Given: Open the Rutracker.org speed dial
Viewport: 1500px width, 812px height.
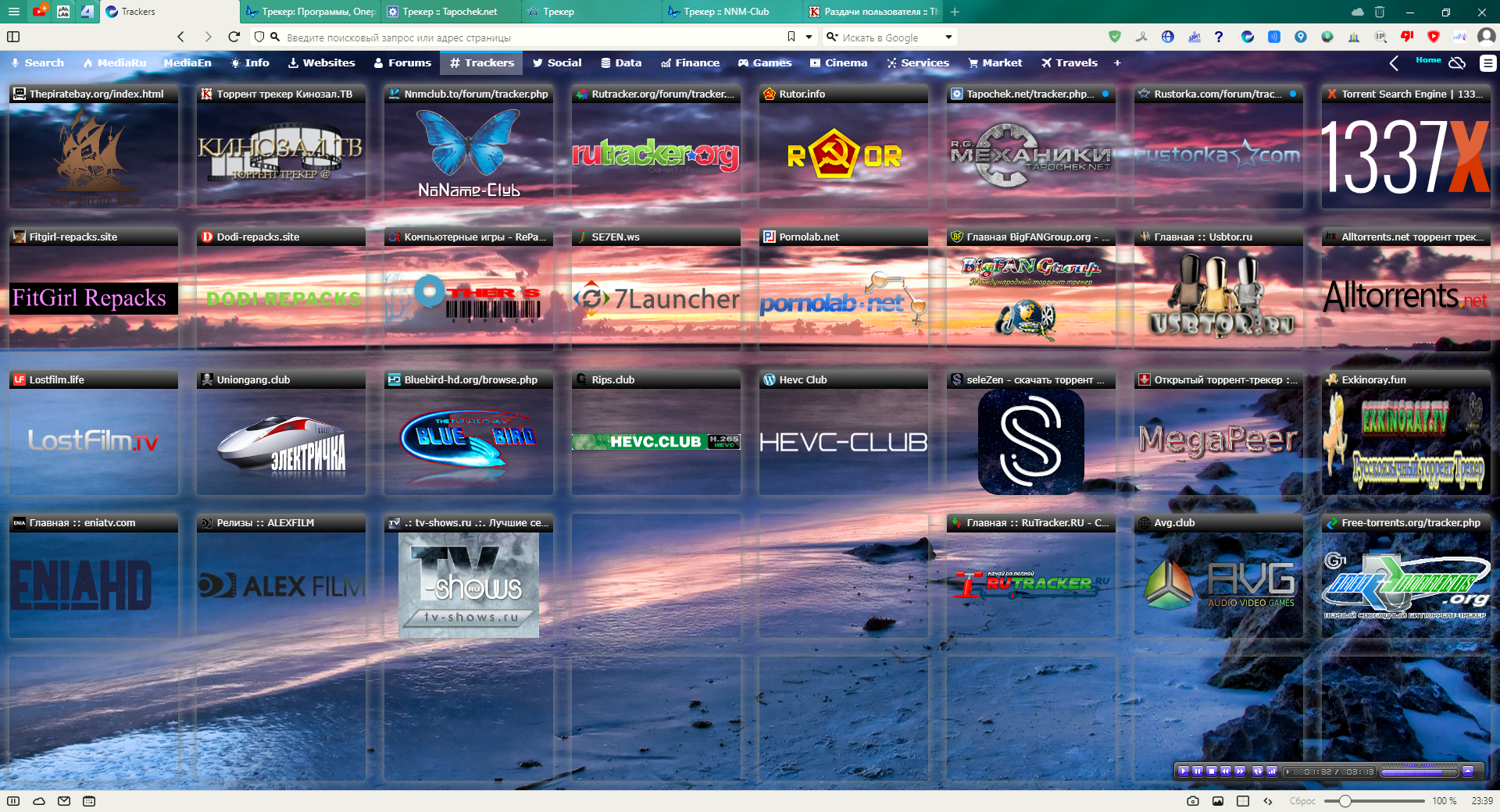Looking at the screenshot, I should tap(656, 148).
